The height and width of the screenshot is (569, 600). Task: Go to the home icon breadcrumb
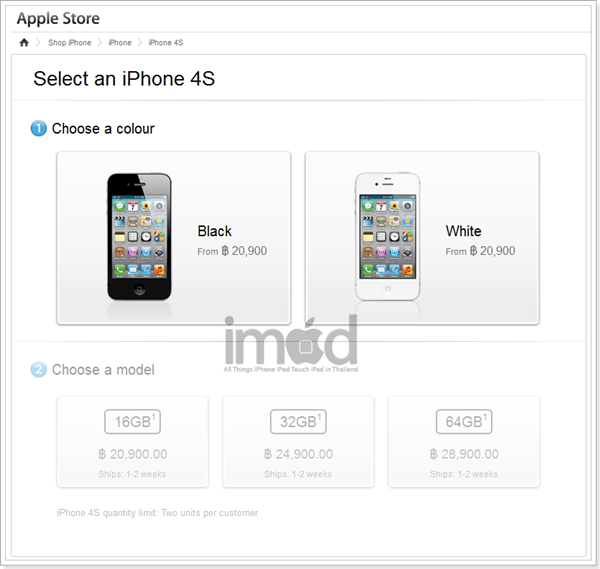pyautogui.click(x=24, y=42)
